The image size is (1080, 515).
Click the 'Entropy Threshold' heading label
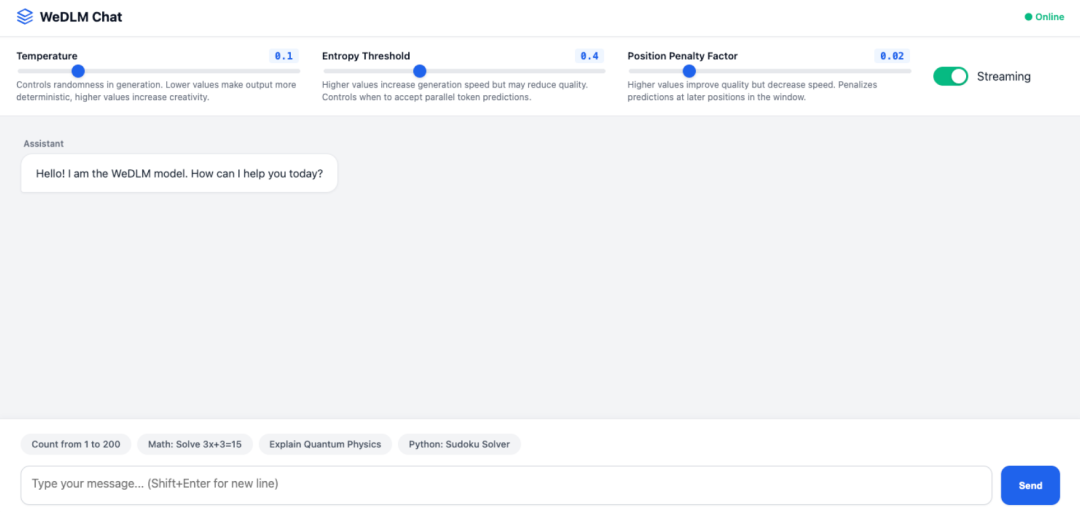point(366,56)
